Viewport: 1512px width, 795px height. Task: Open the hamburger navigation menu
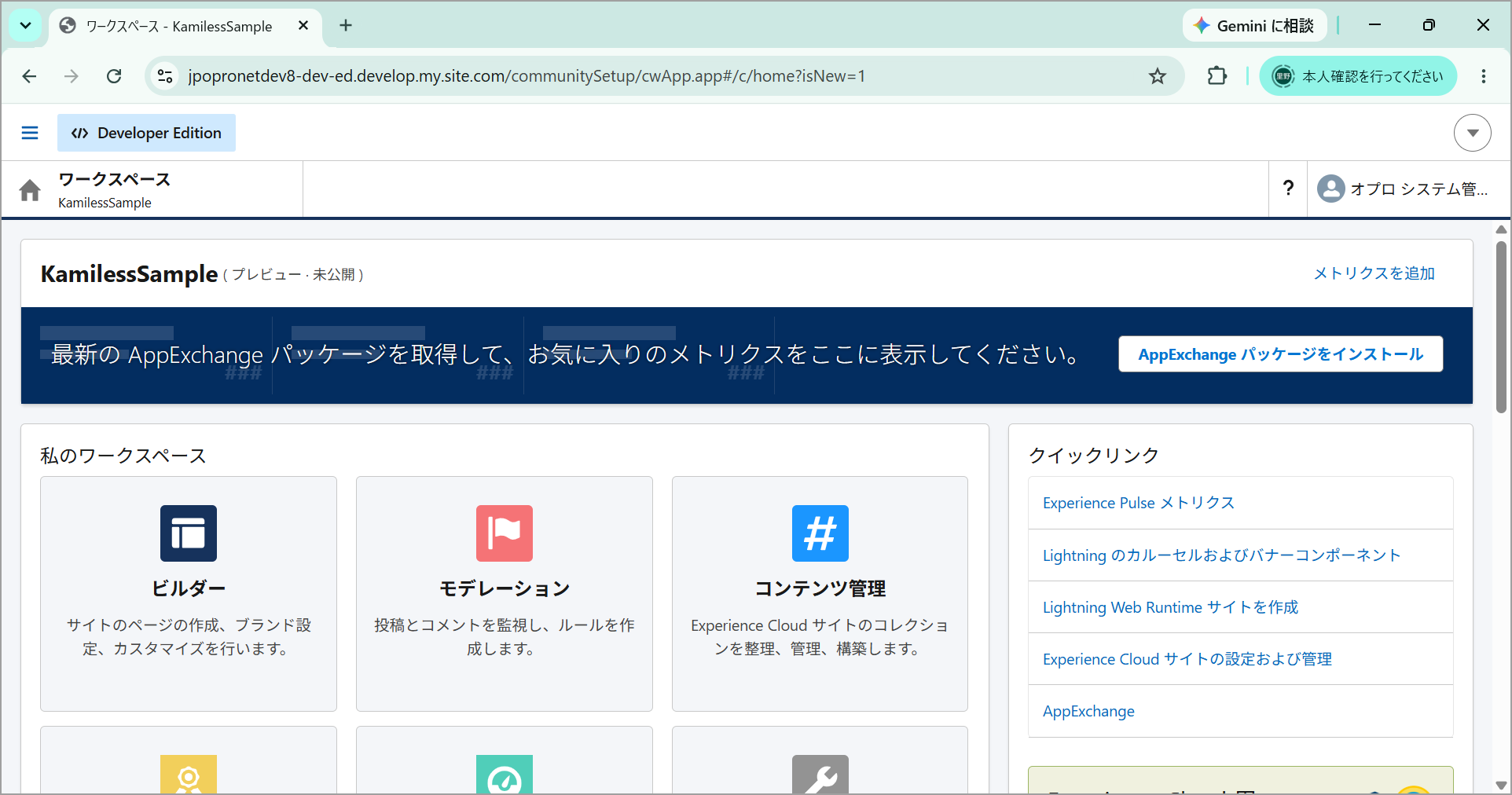coord(30,133)
